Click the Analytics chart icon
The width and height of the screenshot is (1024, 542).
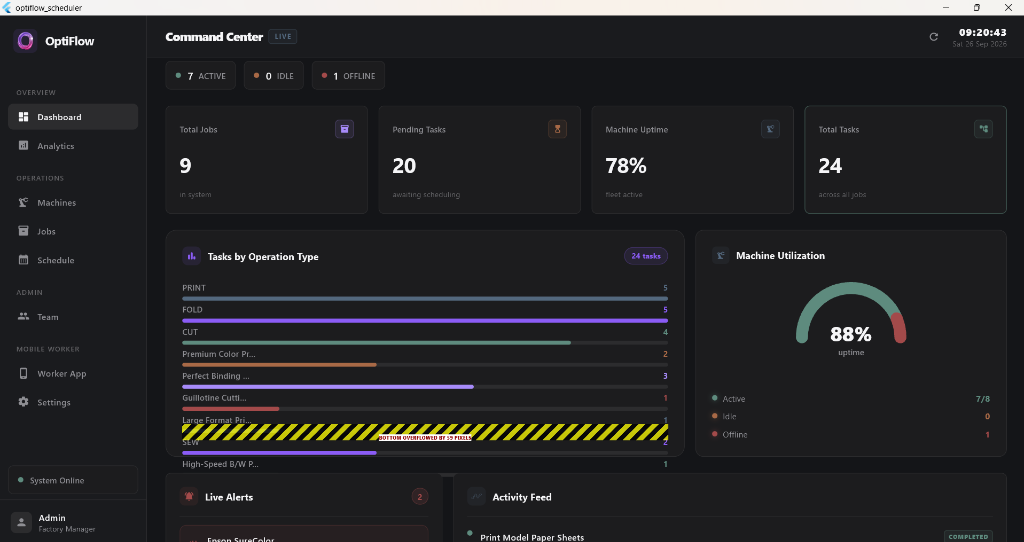(x=24, y=146)
